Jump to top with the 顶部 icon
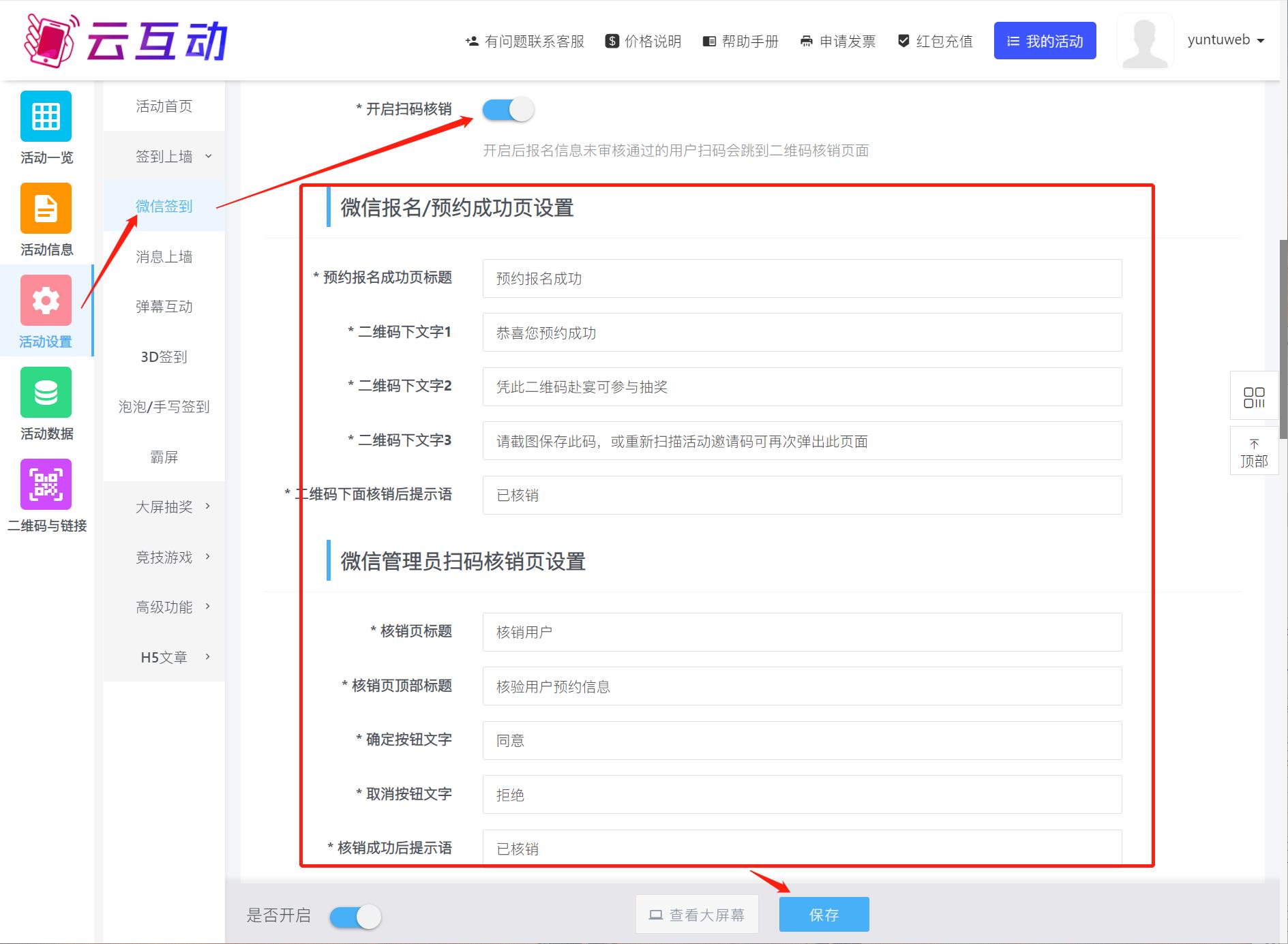This screenshot has height=944, width=1288. (x=1253, y=453)
